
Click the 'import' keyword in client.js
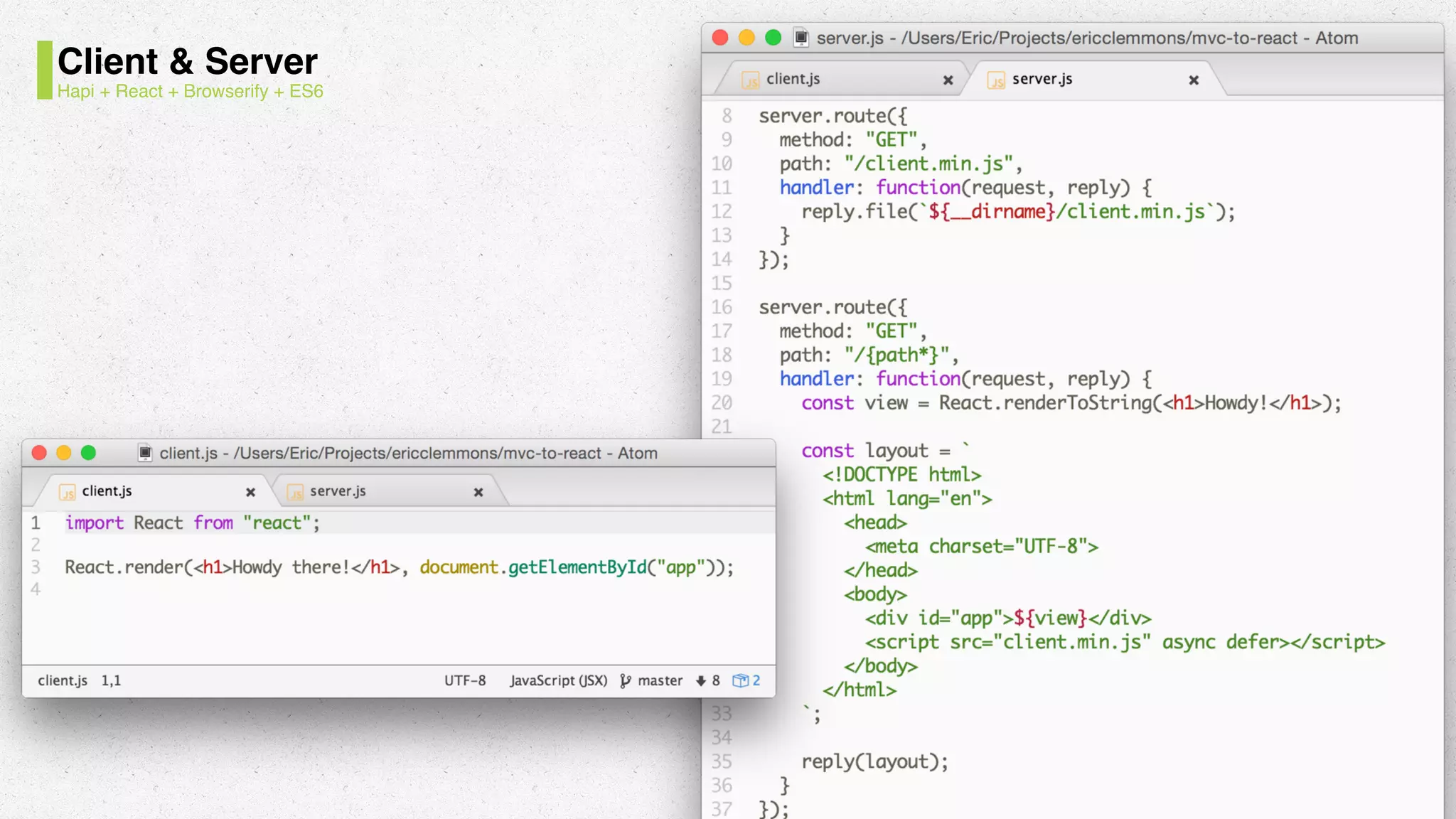[95, 523]
